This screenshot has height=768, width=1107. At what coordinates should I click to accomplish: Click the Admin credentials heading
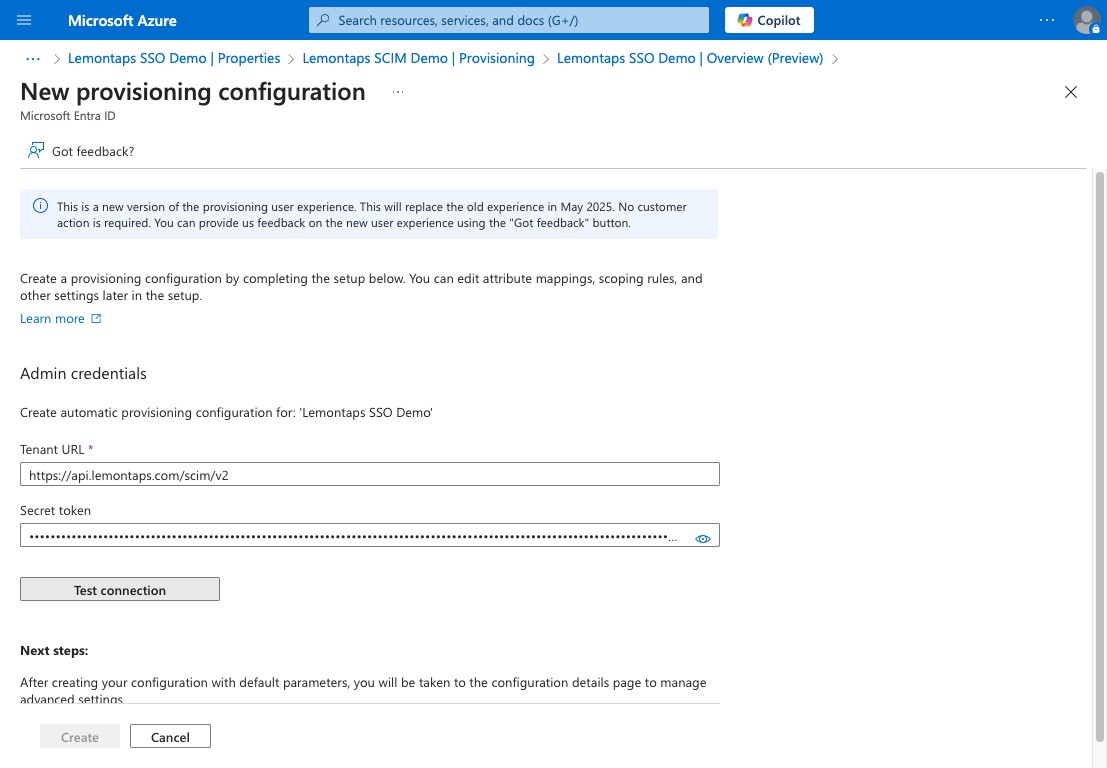[x=83, y=373]
